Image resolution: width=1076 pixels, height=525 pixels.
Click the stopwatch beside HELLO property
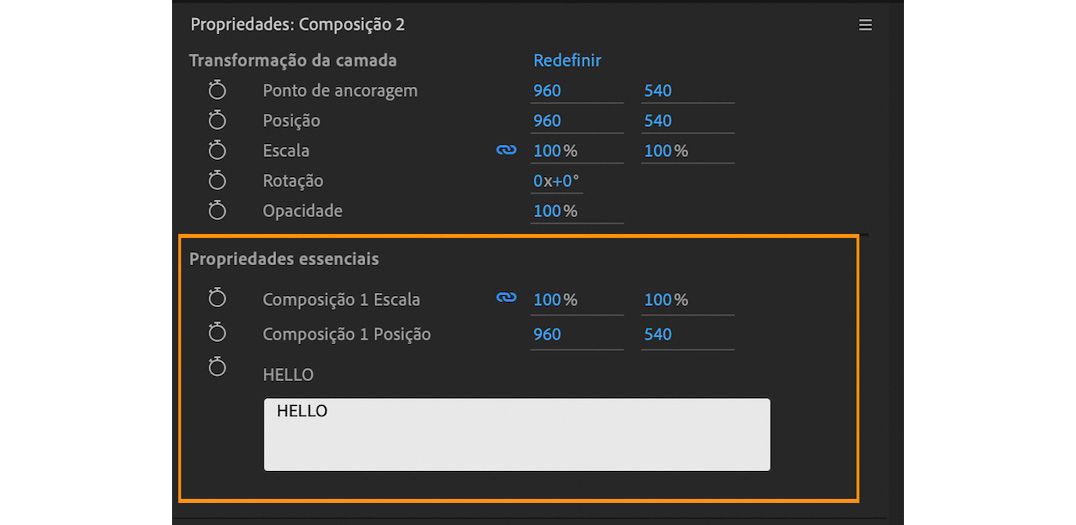(217, 366)
